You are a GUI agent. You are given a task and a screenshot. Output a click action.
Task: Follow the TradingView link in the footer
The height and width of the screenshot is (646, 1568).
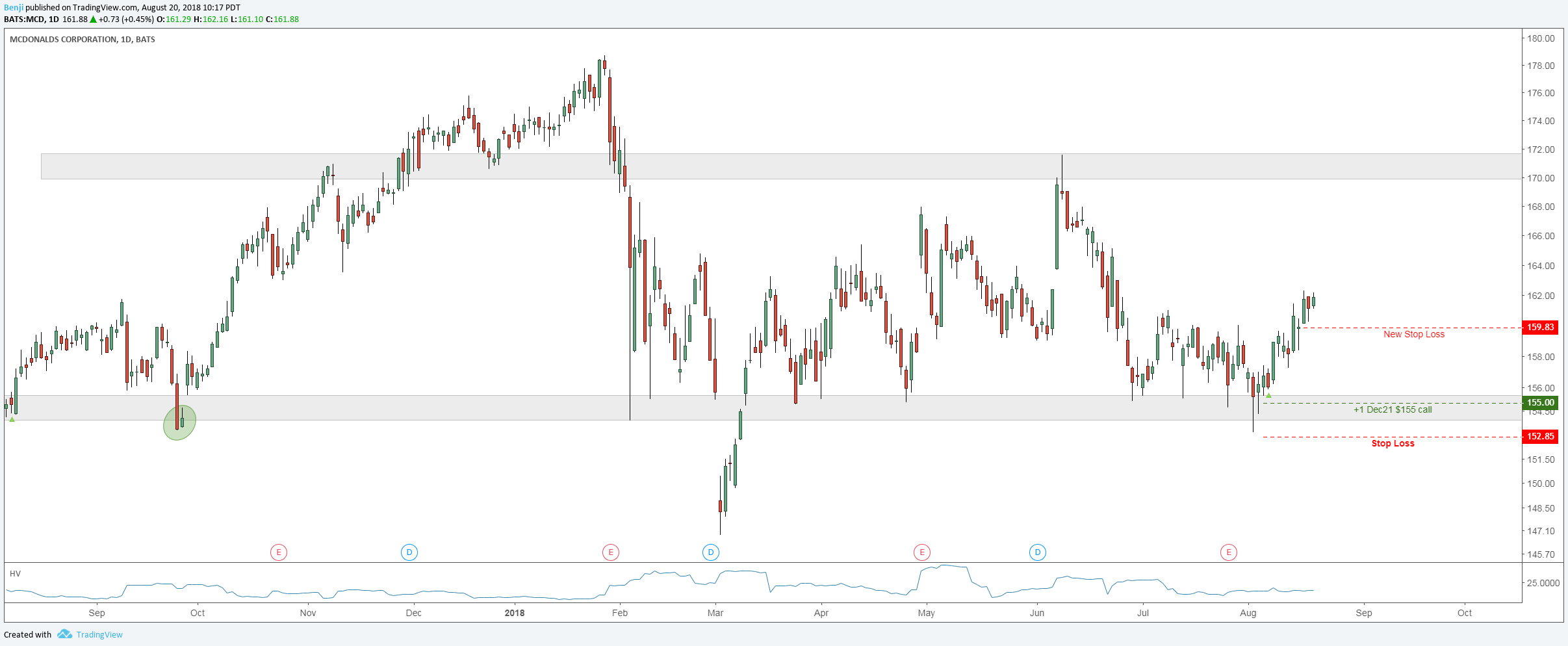pyautogui.click(x=99, y=635)
